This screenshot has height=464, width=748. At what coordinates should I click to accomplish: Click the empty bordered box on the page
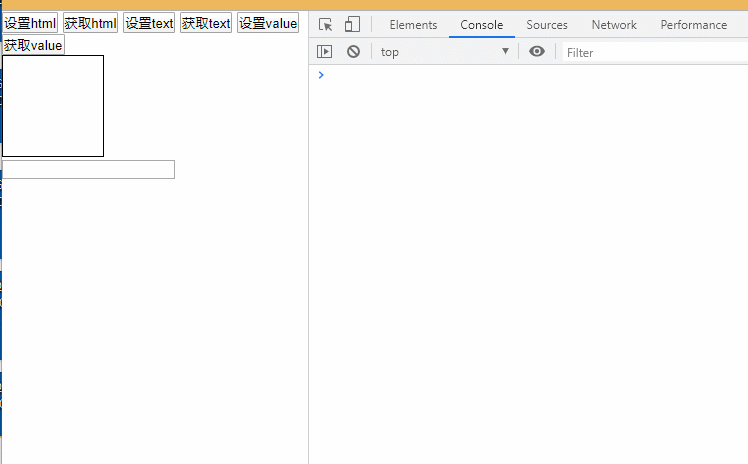coord(53,106)
